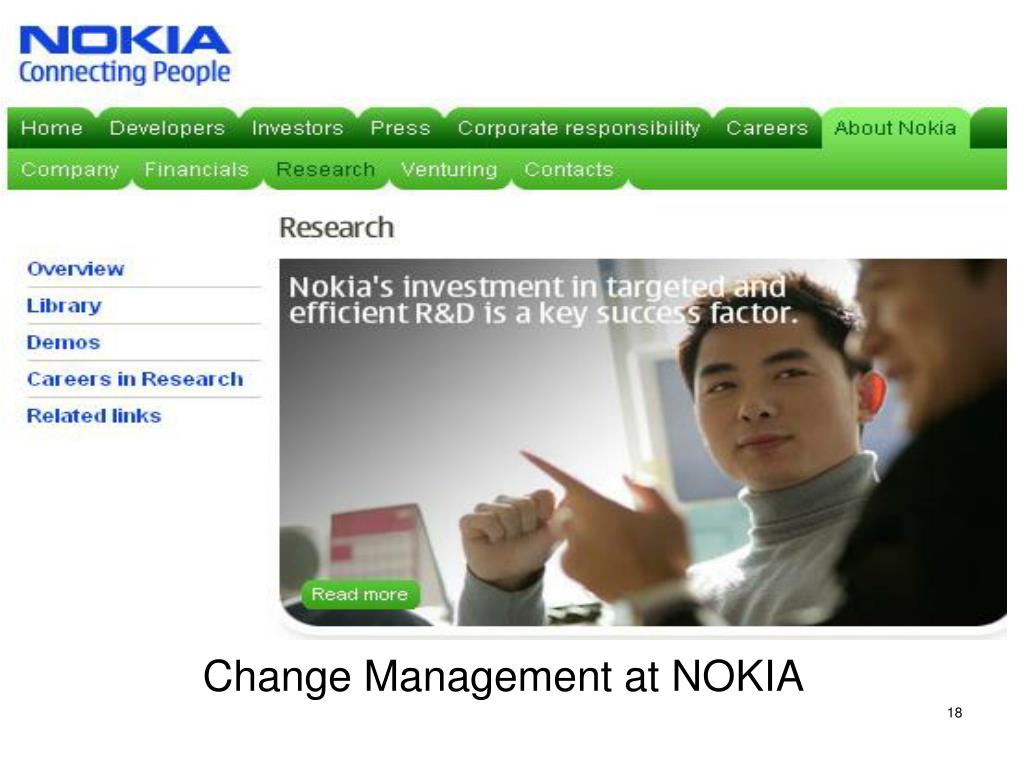Viewport: 1024px width, 768px height.
Task: Select the Press tab
Action: (400, 128)
